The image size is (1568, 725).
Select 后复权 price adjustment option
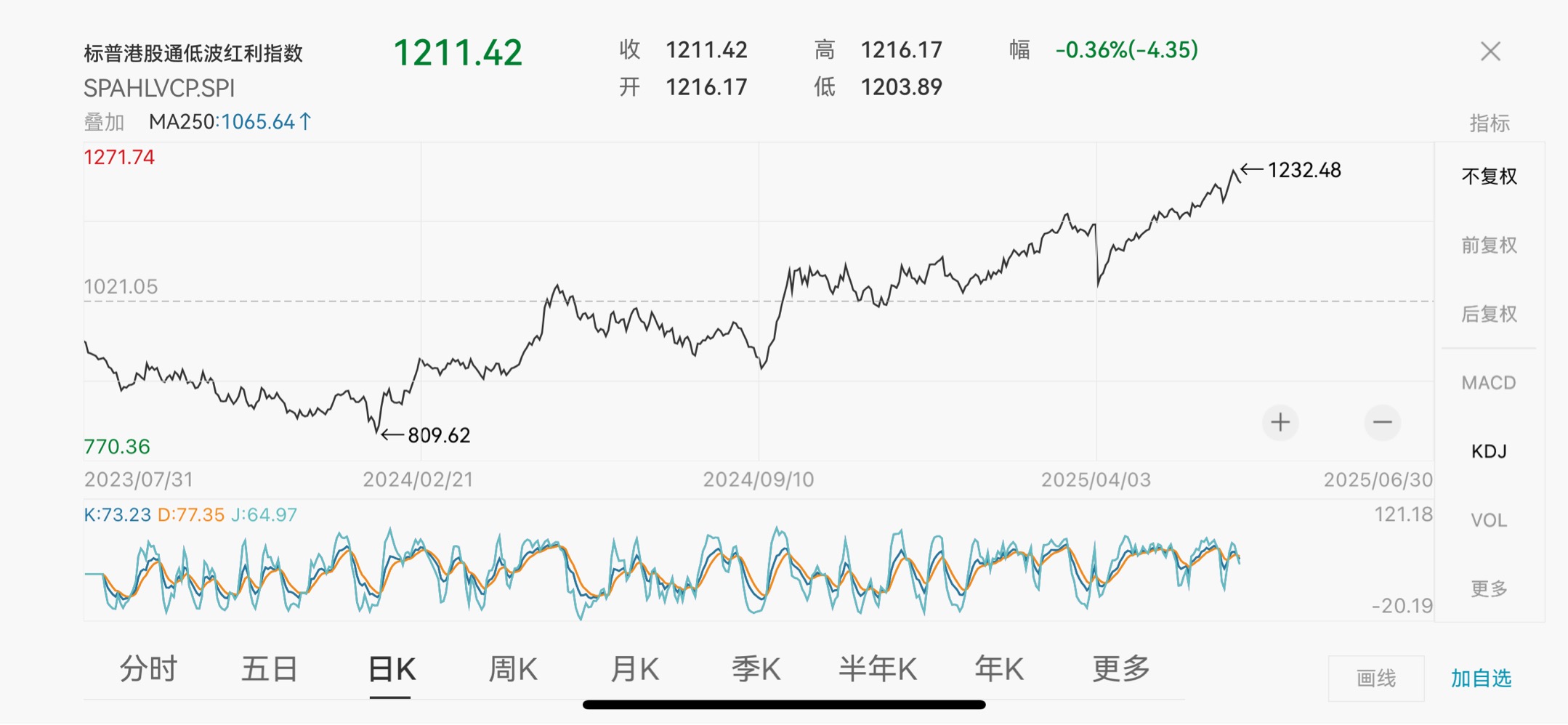click(1489, 314)
